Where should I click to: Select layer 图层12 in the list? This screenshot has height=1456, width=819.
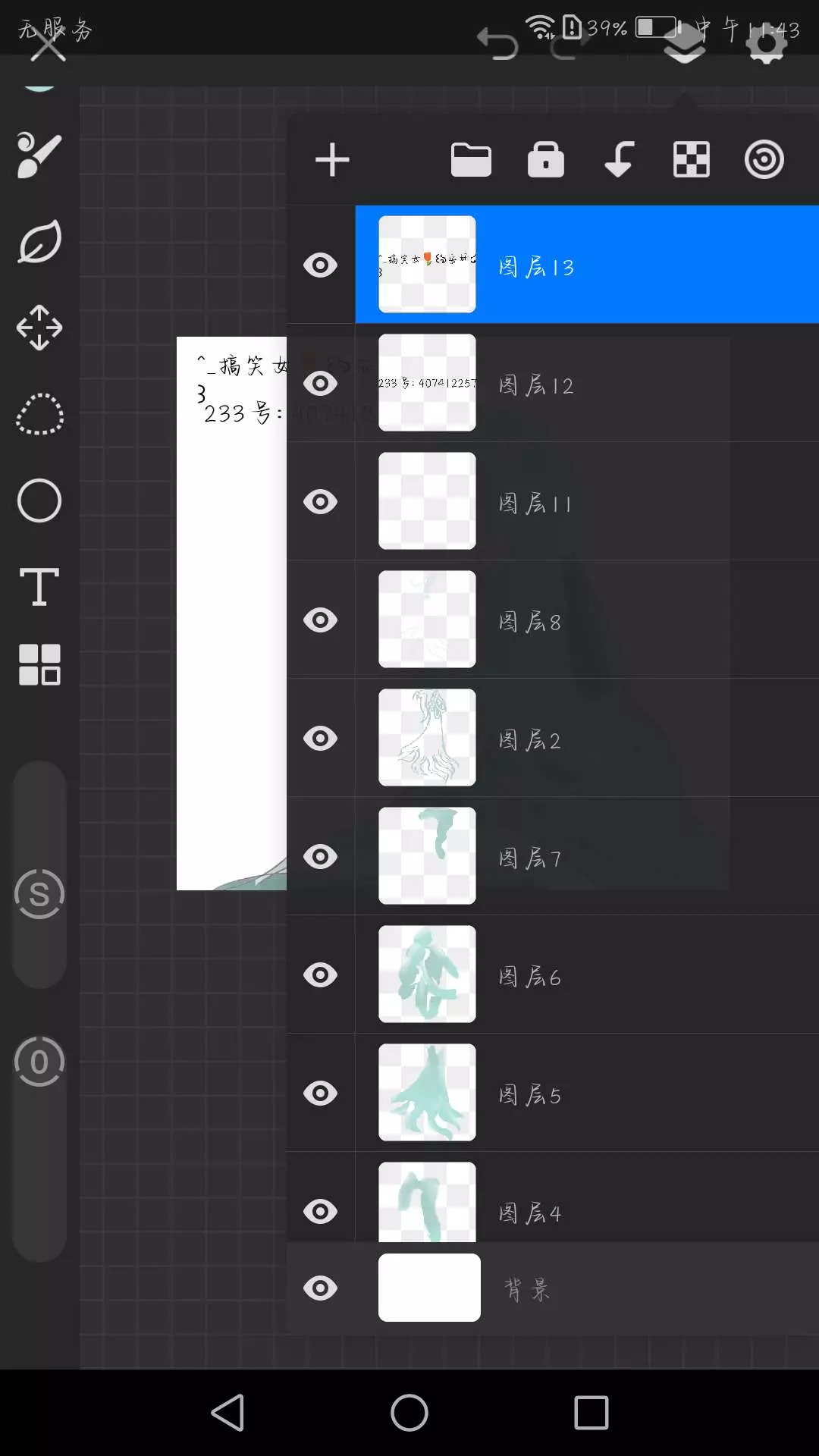click(x=587, y=383)
